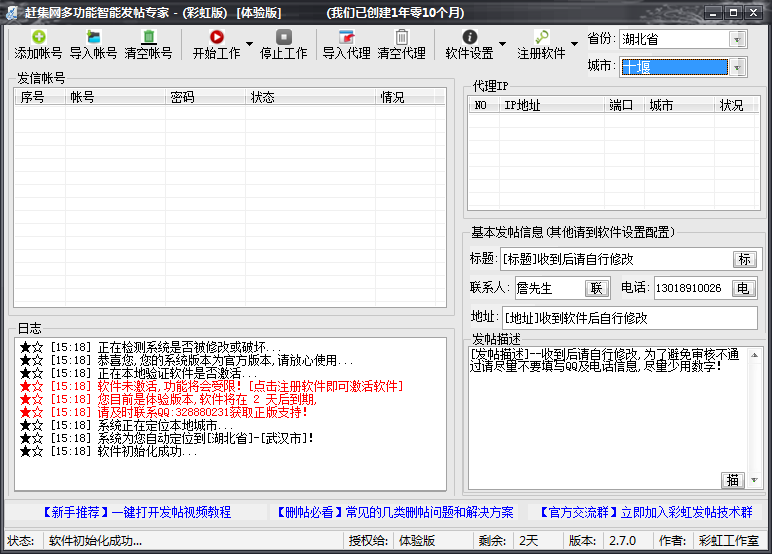This screenshot has width=772, height=554.
Task: Open the 省份 province dropdown
Action: [738, 39]
